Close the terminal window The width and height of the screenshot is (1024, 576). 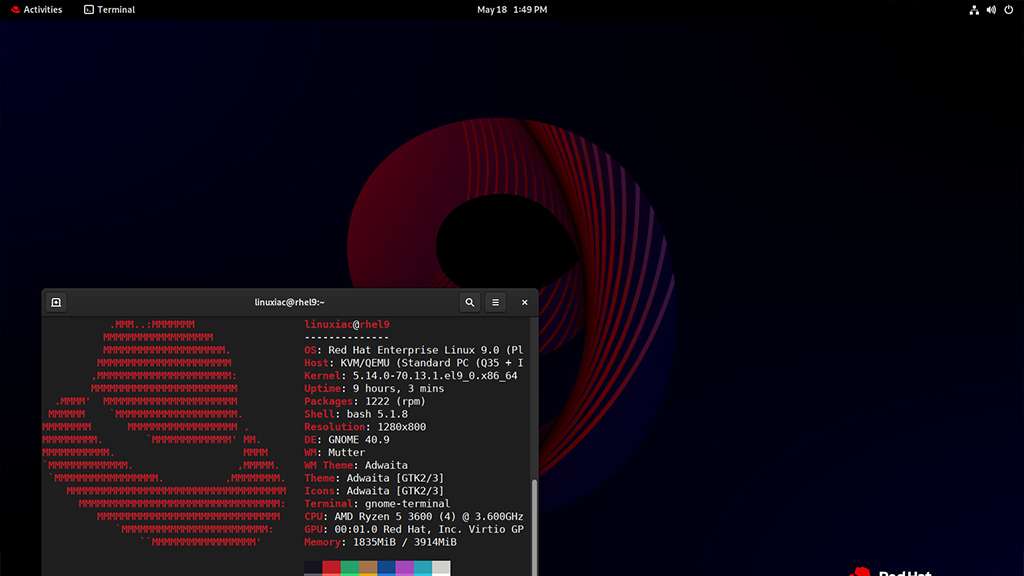(x=524, y=302)
